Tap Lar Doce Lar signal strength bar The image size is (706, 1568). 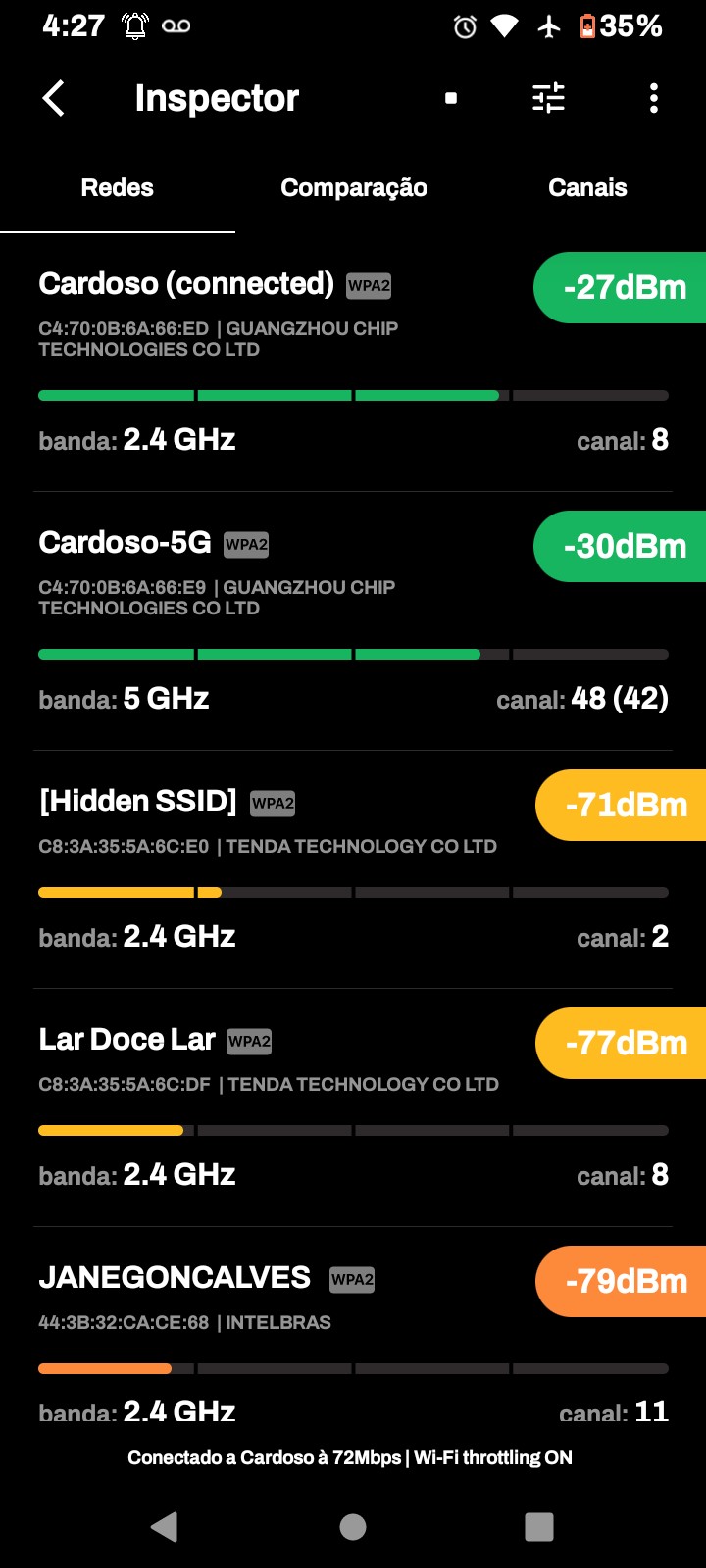coord(353,1130)
